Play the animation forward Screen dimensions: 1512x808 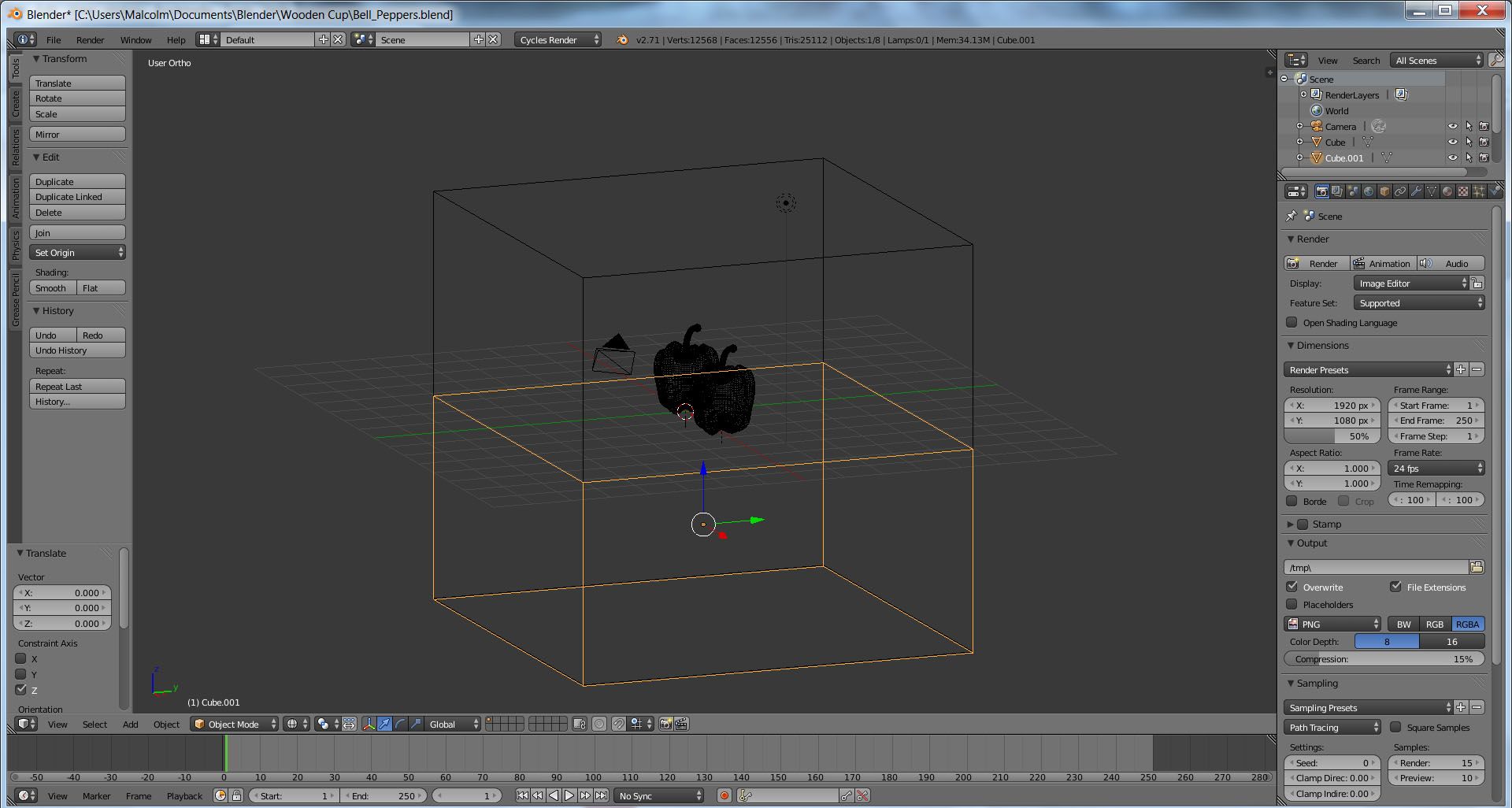(569, 795)
